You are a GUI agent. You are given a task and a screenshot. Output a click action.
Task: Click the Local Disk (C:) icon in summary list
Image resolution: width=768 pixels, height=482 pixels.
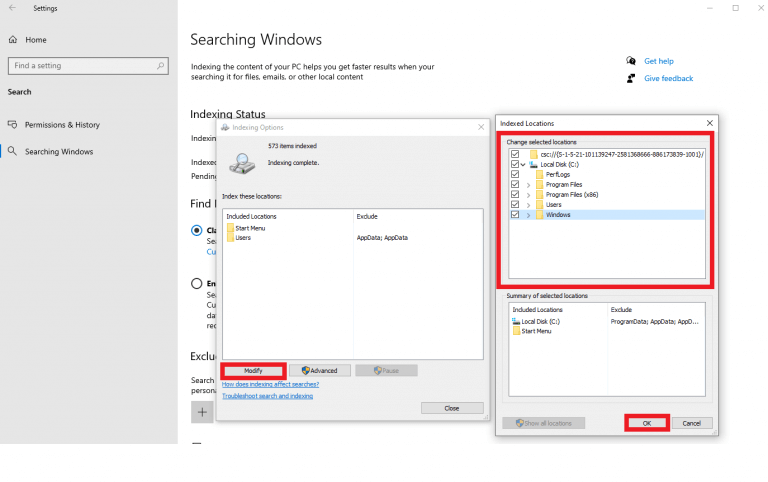[x=516, y=321]
